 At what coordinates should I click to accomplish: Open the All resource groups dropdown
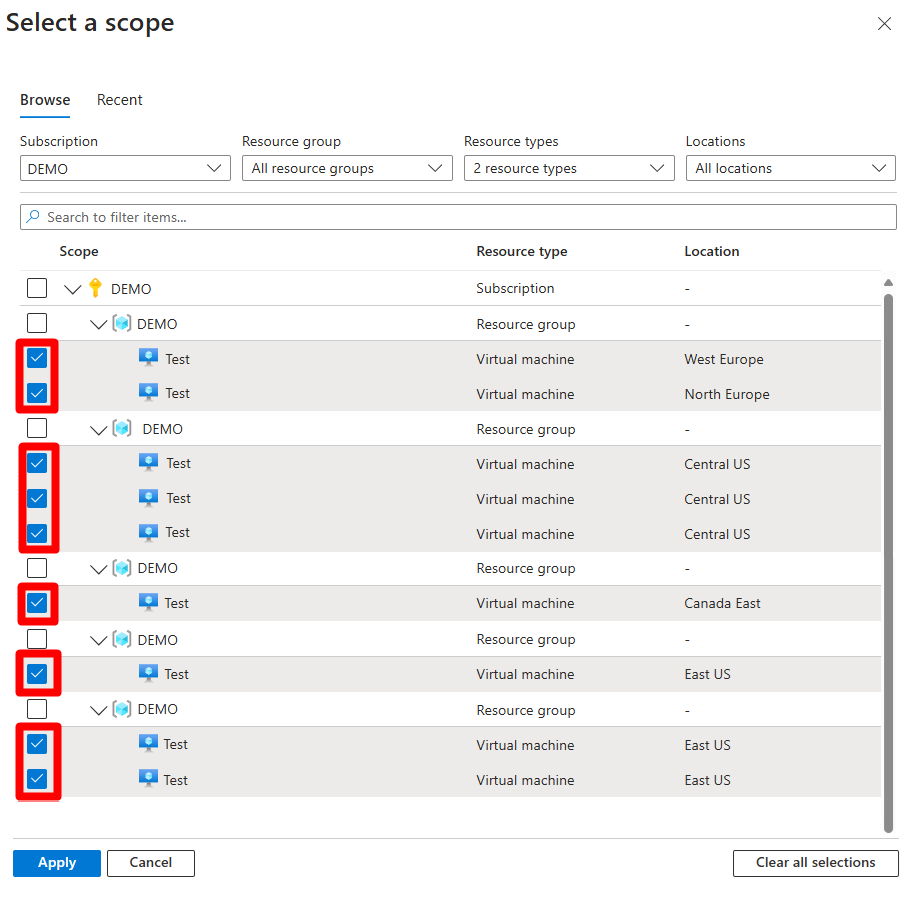click(347, 169)
